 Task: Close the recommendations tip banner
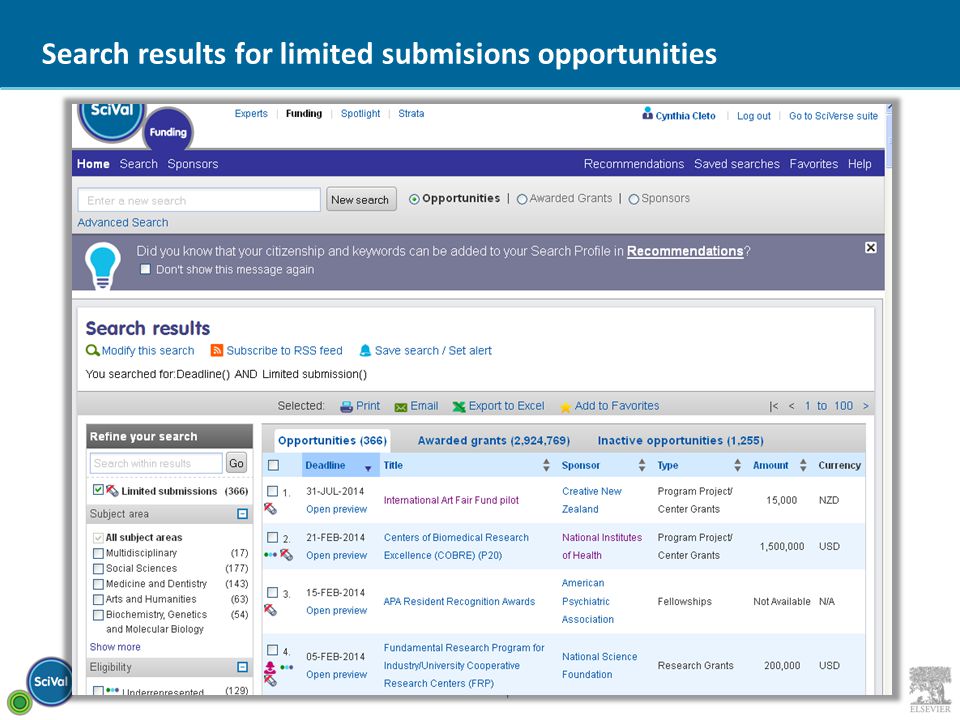(x=871, y=247)
